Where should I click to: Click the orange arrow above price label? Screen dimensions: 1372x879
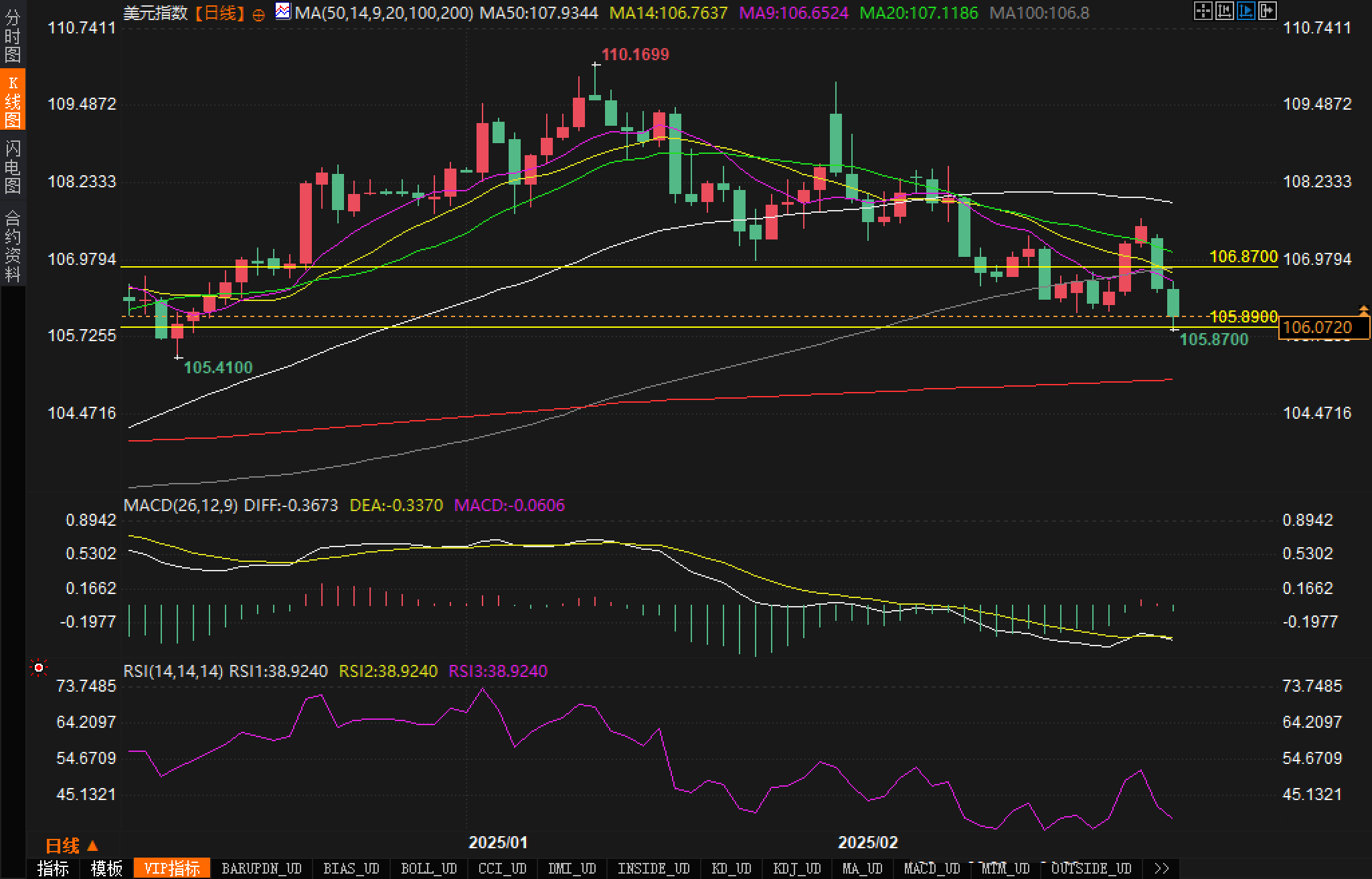[x=1363, y=310]
